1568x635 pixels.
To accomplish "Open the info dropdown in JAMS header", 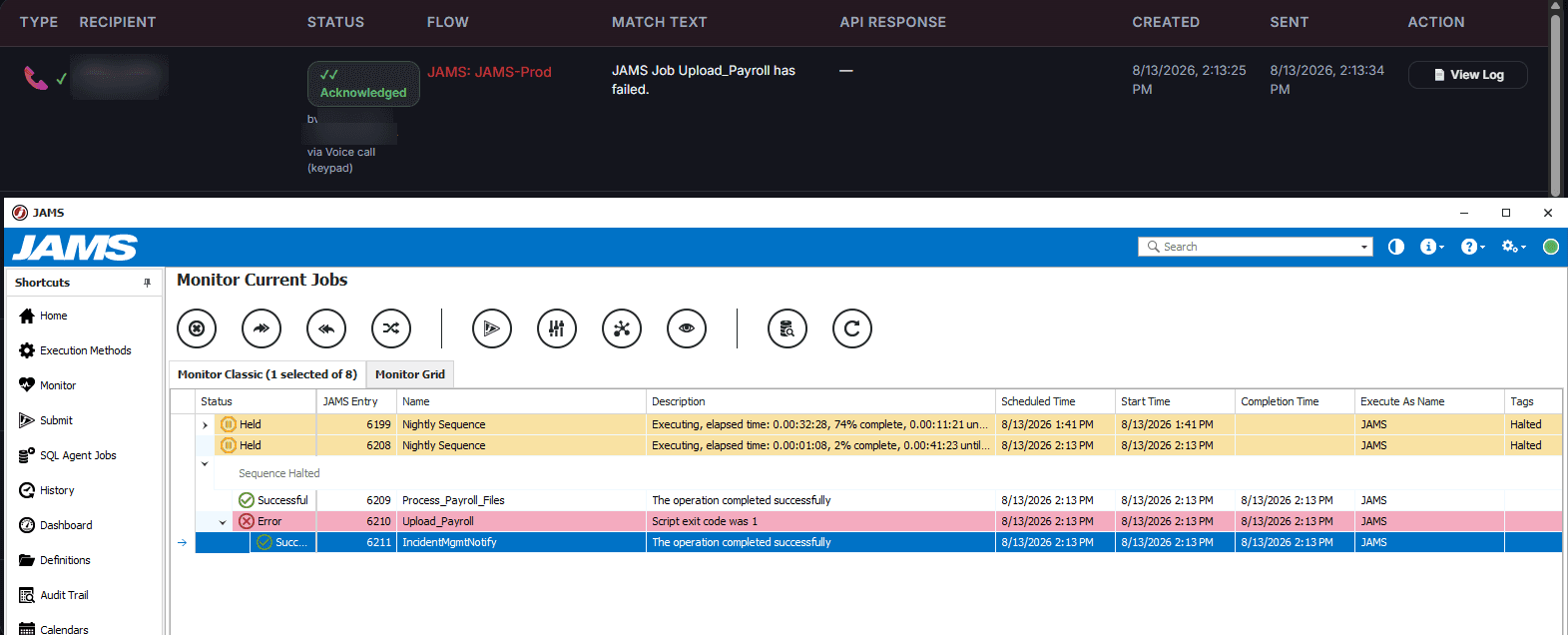I will (1431, 247).
